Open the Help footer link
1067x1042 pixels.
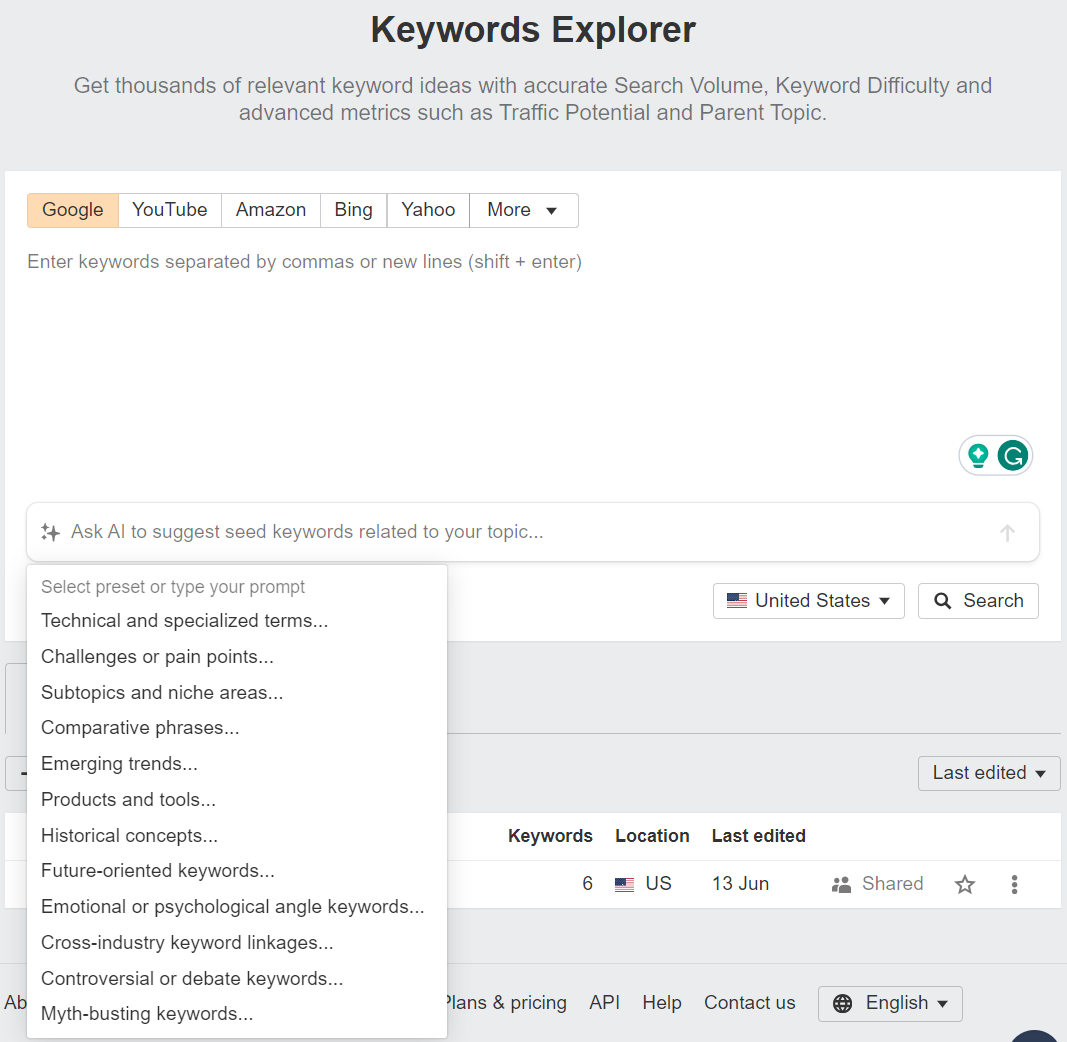(661, 1003)
